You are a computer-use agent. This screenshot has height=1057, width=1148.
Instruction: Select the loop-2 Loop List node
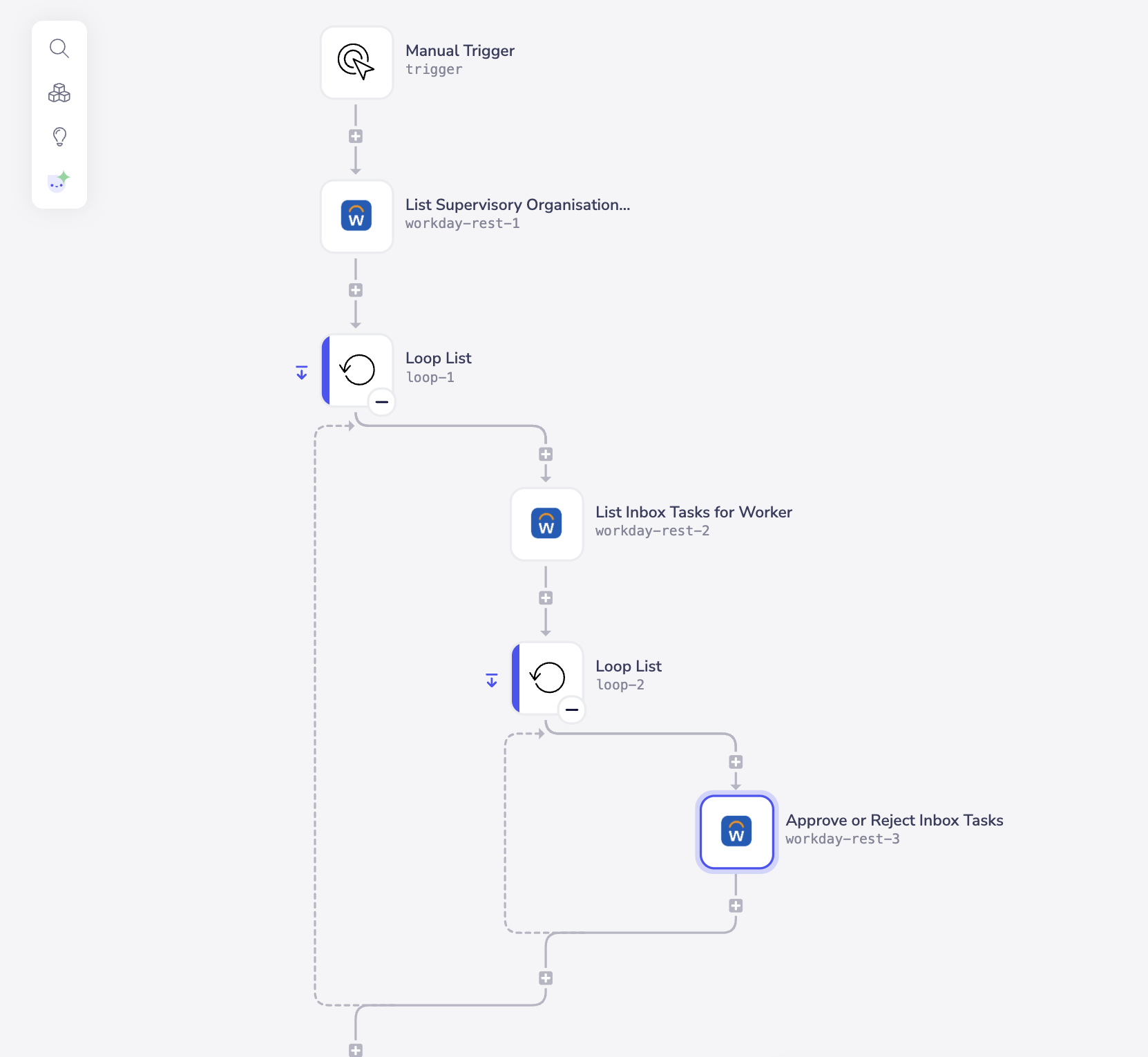point(546,677)
